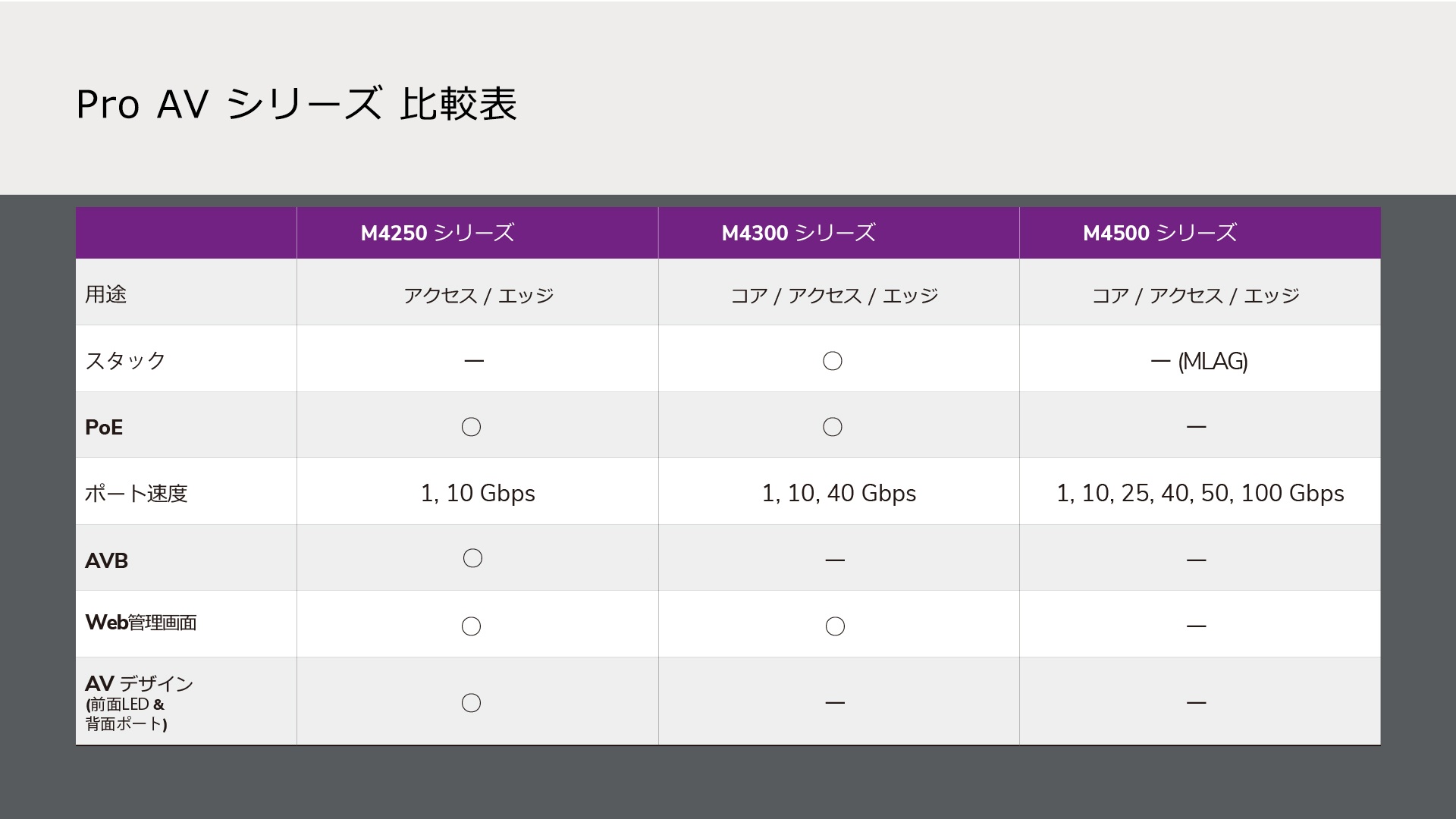Select the "1, 10 Gbps" cell
1456x819 pixels.
[x=478, y=493]
